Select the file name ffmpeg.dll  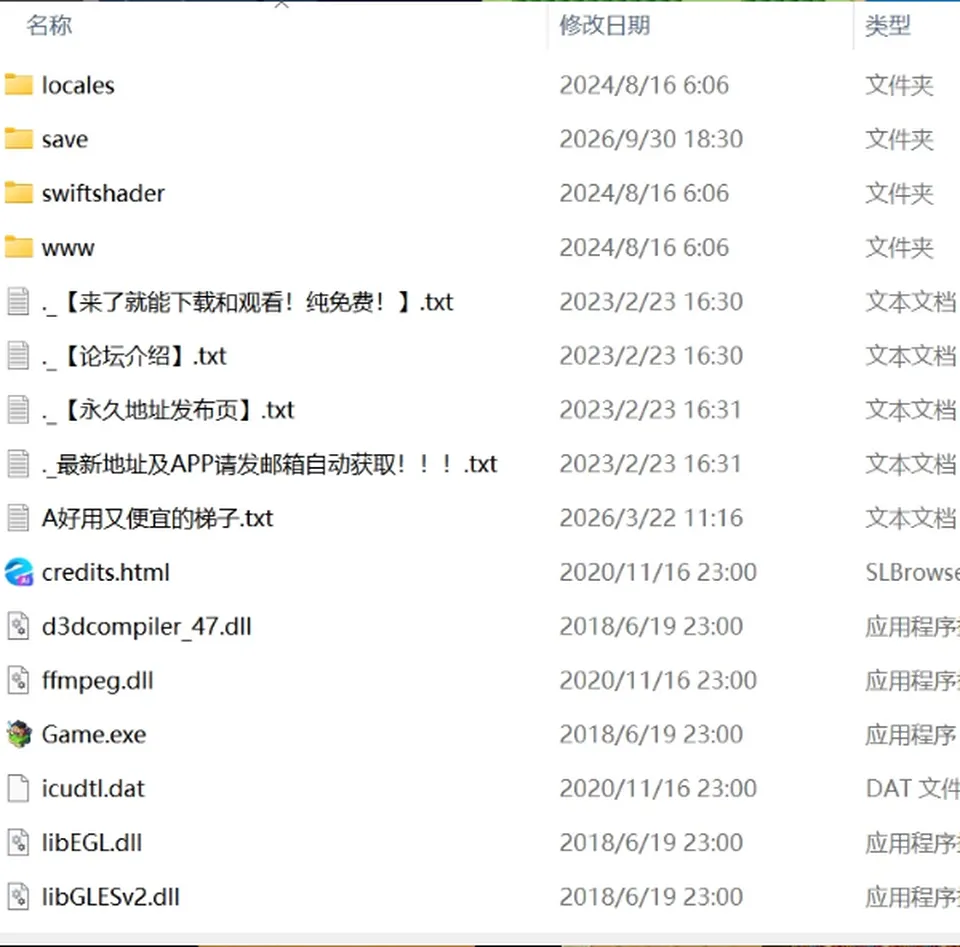(98, 681)
